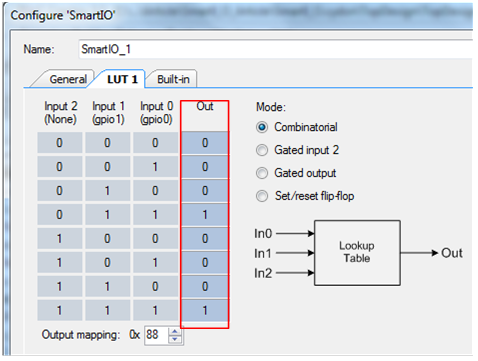Toggle Out cell for inputs 1 0 0
The width and height of the screenshot is (478, 361).
(x=205, y=239)
